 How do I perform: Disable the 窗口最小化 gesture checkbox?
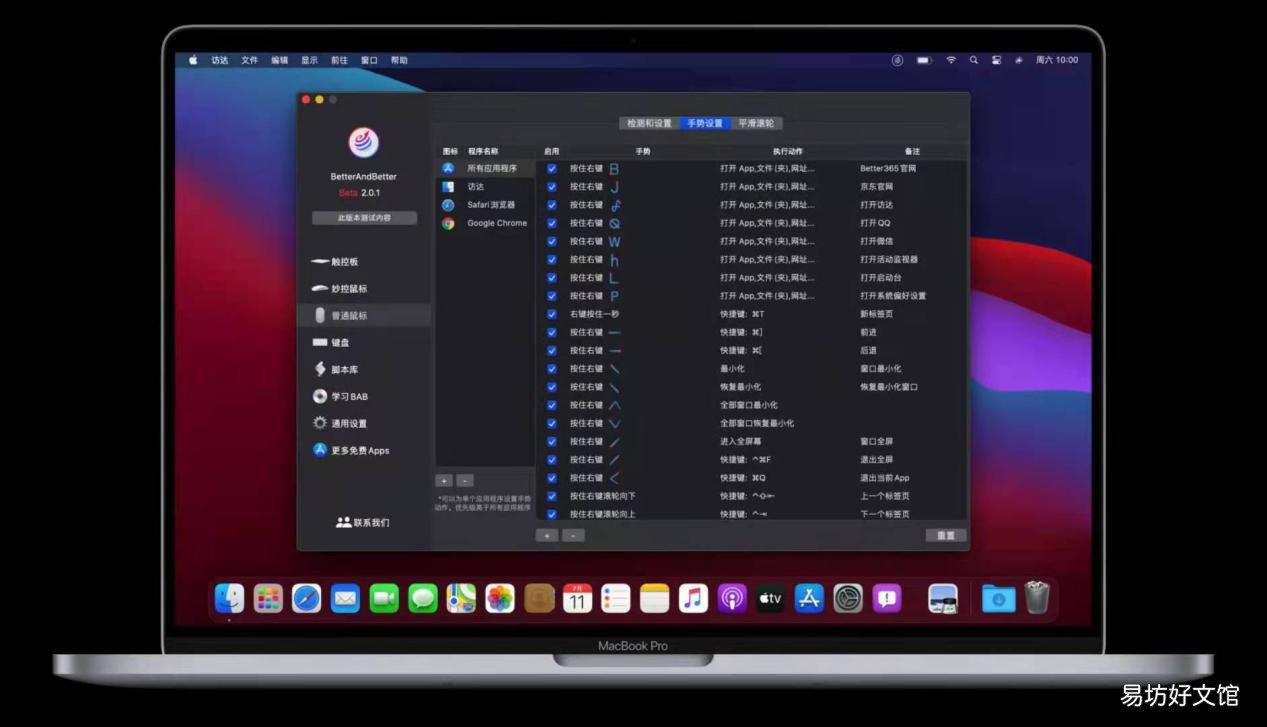coord(551,369)
